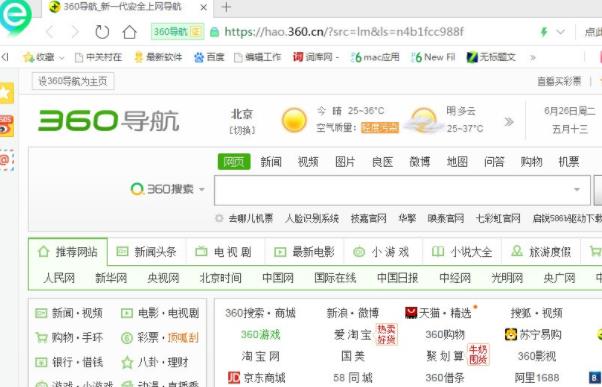Open the mac应用 bookmark

tap(375, 57)
